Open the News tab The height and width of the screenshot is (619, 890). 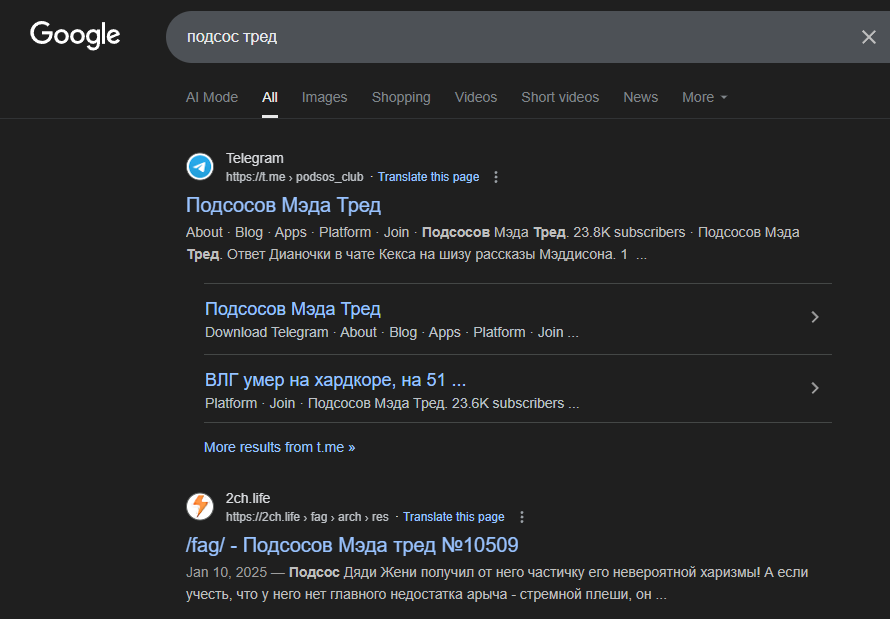tap(640, 97)
